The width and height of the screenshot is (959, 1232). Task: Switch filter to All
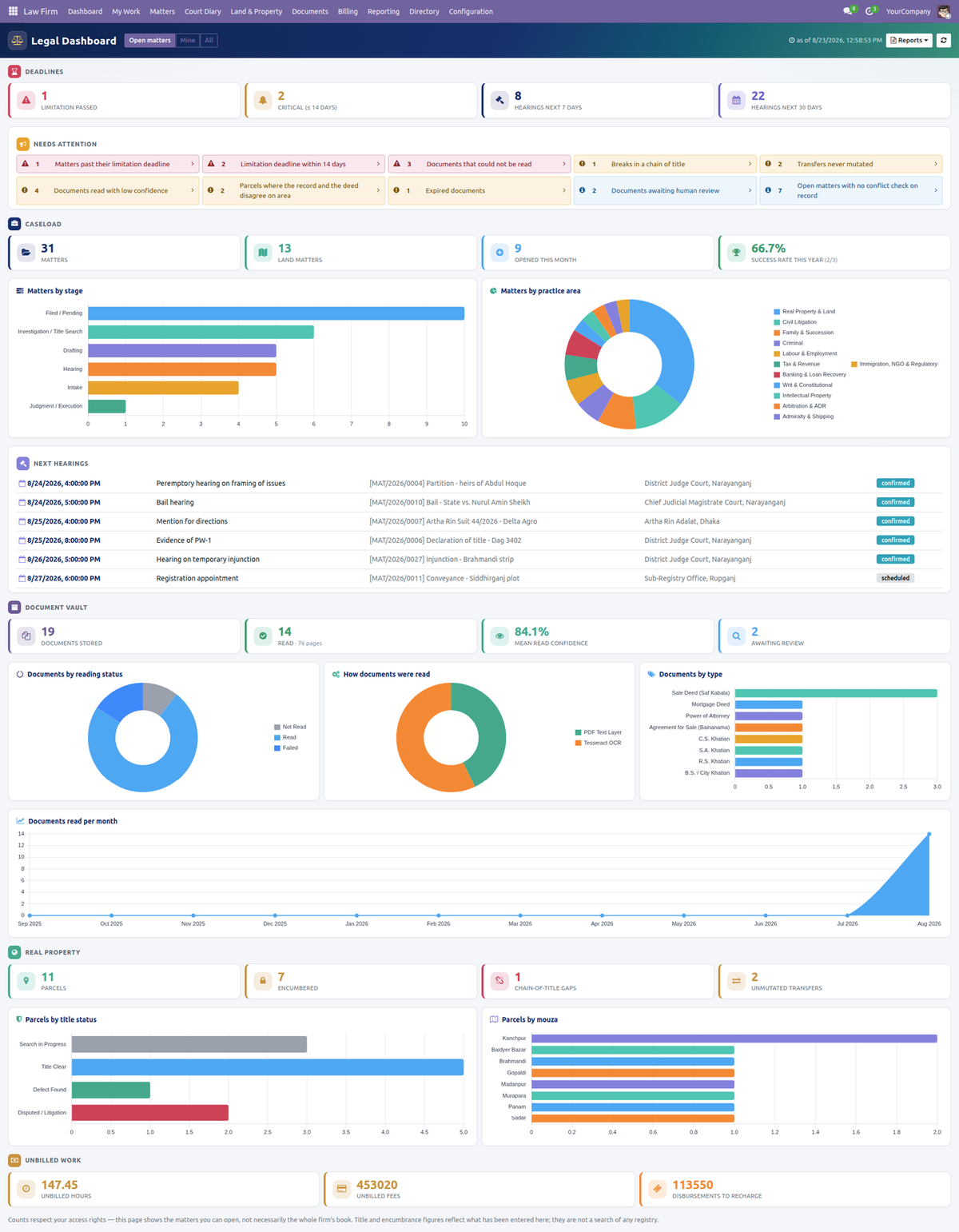click(x=209, y=40)
